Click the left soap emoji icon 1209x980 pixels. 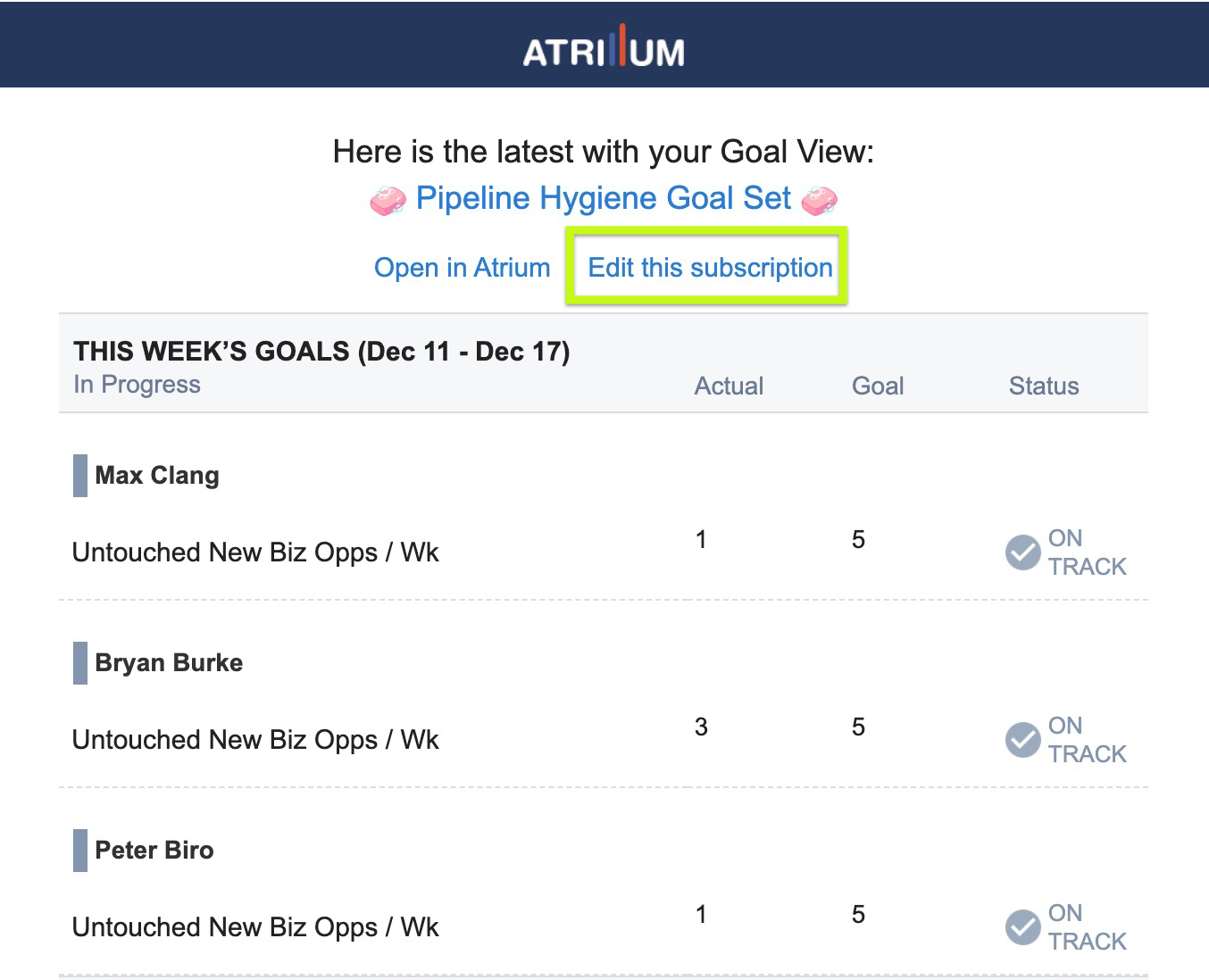pyautogui.click(x=388, y=200)
